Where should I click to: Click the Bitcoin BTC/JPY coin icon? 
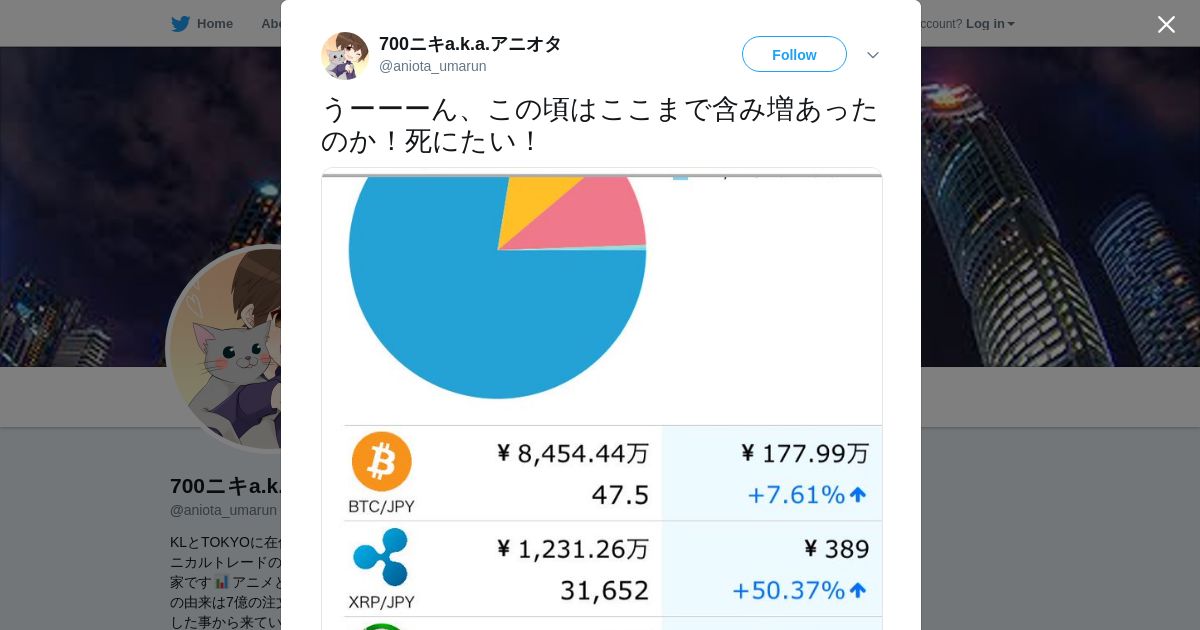click(382, 462)
